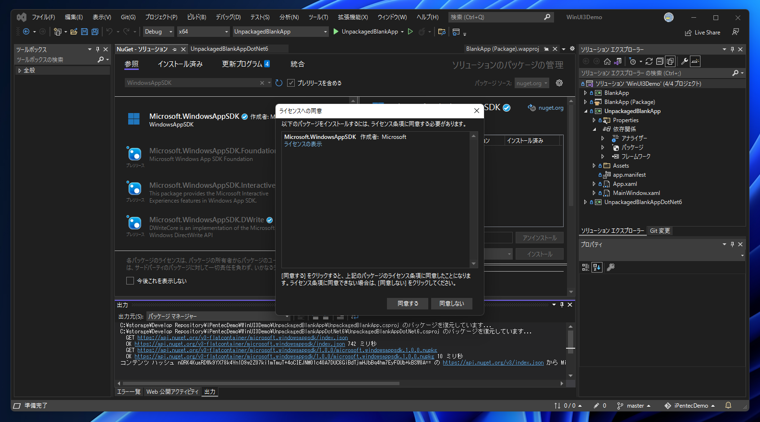Screen dimensions: 760x422
Task: Open the BlankApp (Package).wapproj tab
Action: coord(502,49)
